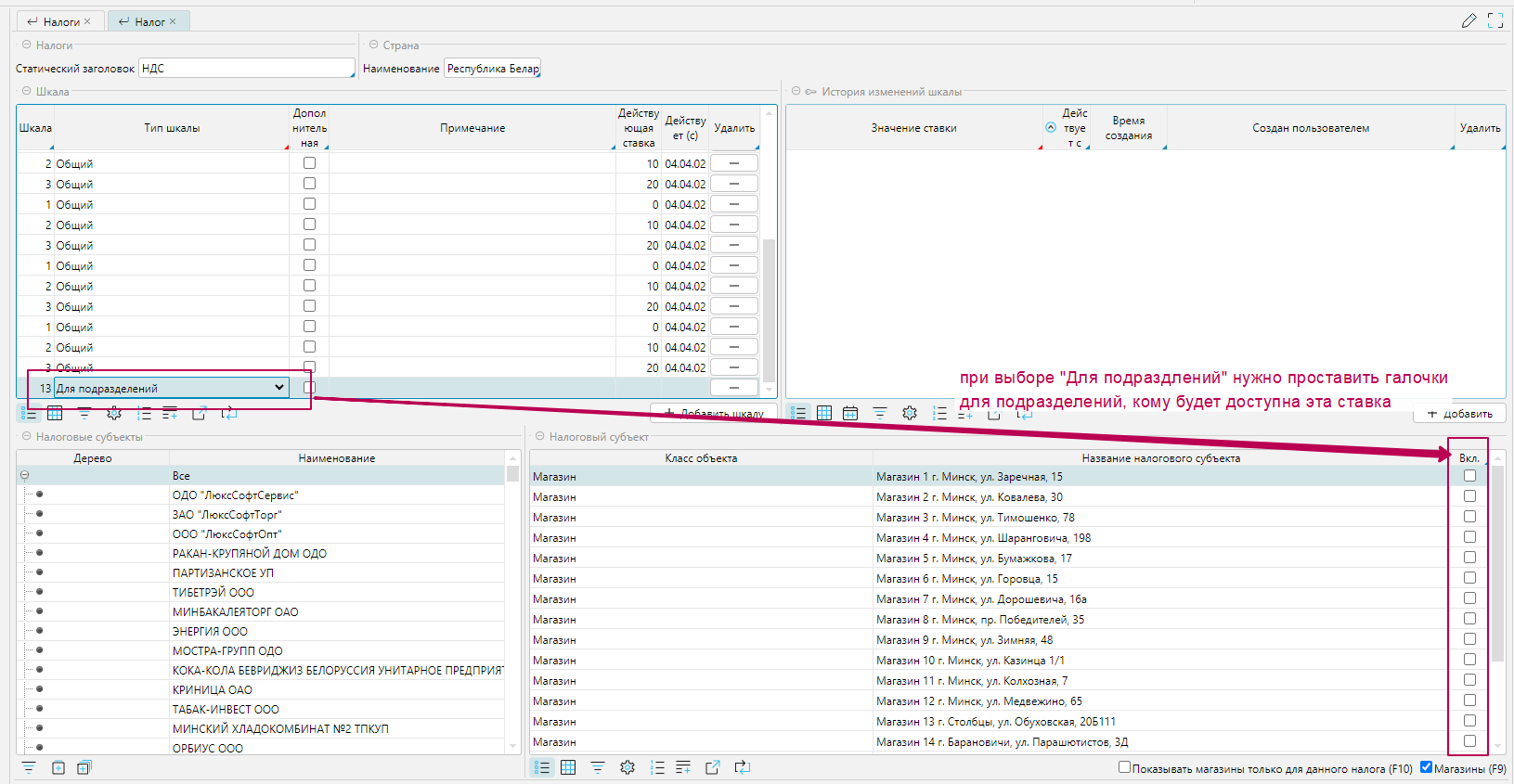Uncheck the Магазины (F9) checkbox
Image resolution: width=1514 pixels, height=784 pixels.
click(1426, 767)
